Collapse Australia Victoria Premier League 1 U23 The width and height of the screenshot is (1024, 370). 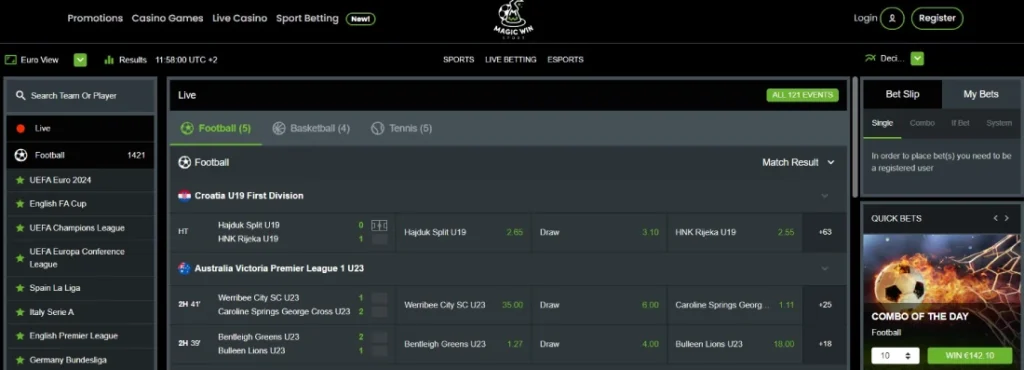[x=825, y=268]
